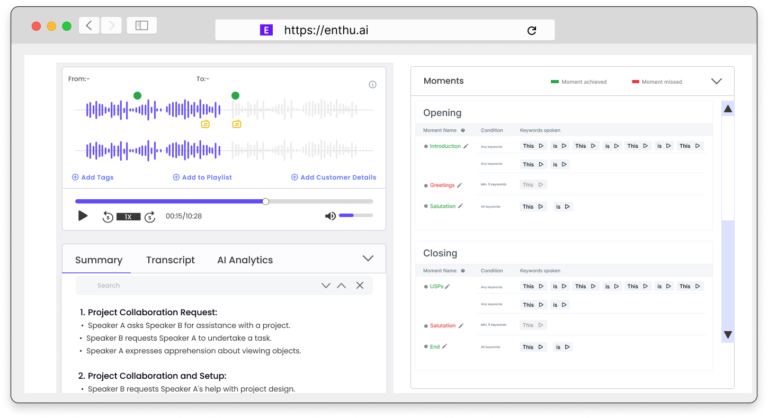This screenshot has width=768, height=418.
Task: Click the 'Moment missed' legend label
Action: click(x=662, y=82)
